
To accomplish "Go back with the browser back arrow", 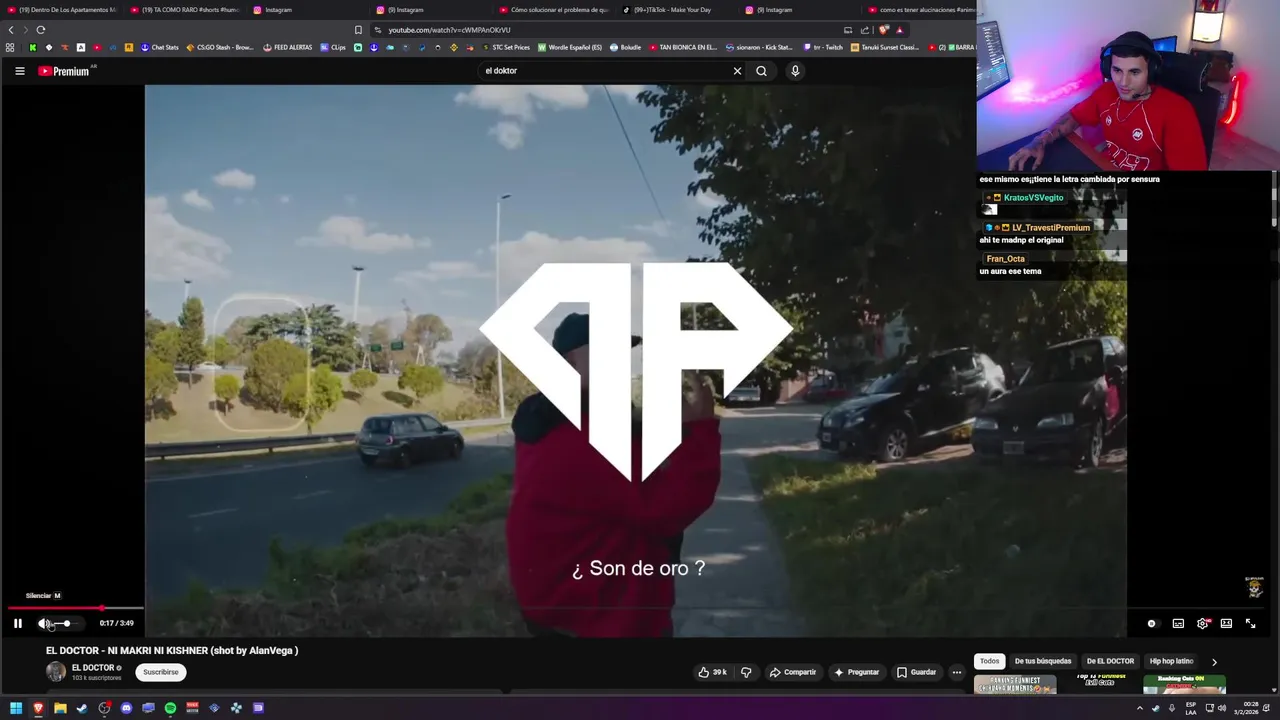I will point(11,30).
